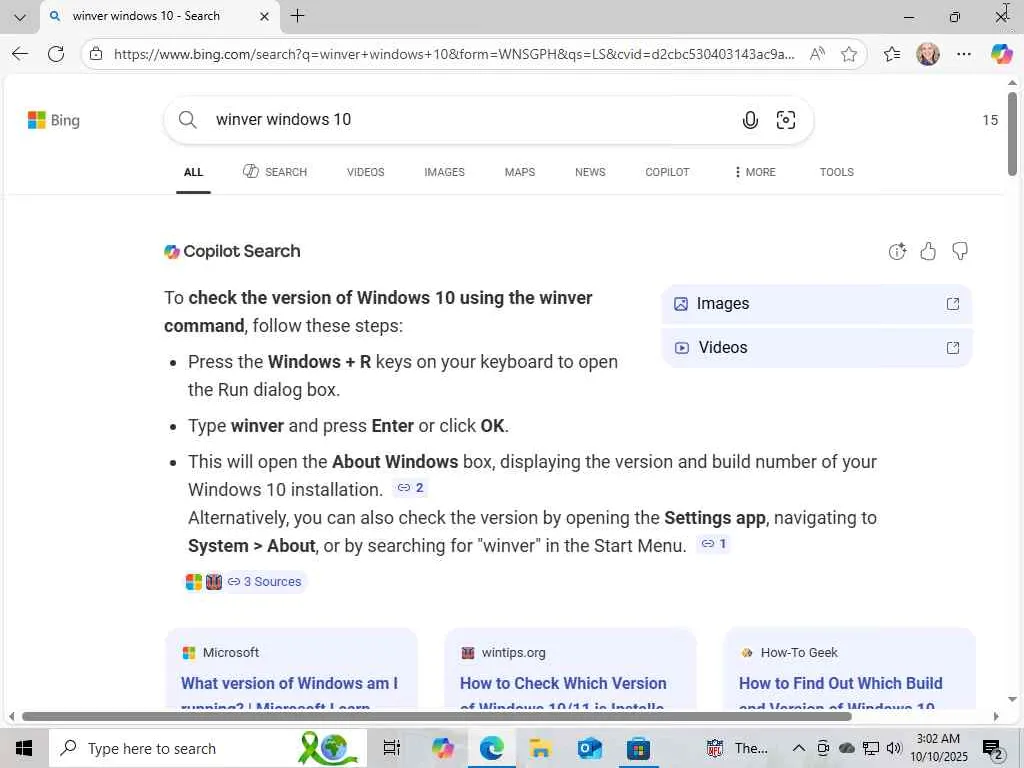
Task: Open Videos in new window icon
Action: coord(953,348)
